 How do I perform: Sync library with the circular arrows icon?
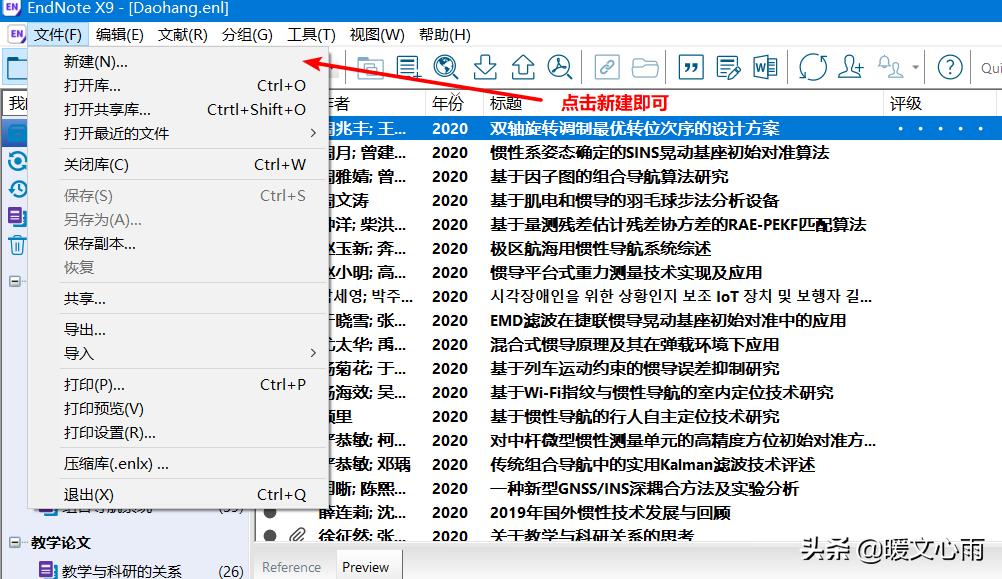click(x=812, y=67)
